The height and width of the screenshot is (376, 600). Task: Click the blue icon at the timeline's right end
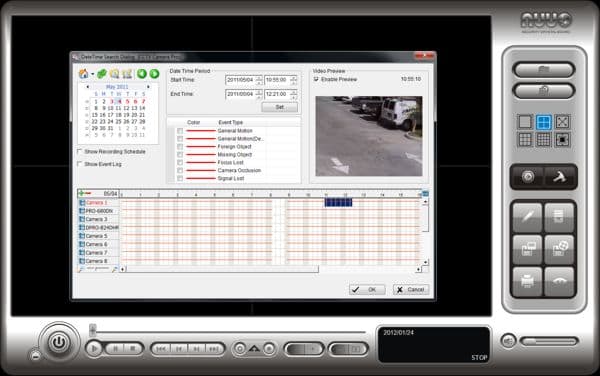pos(425,194)
